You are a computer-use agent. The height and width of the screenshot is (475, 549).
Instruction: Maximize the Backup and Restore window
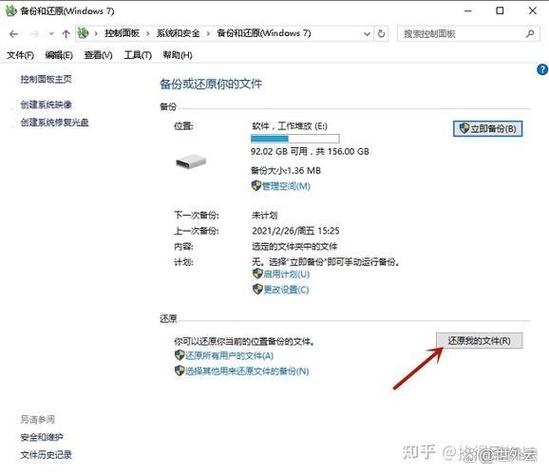coord(500,11)
